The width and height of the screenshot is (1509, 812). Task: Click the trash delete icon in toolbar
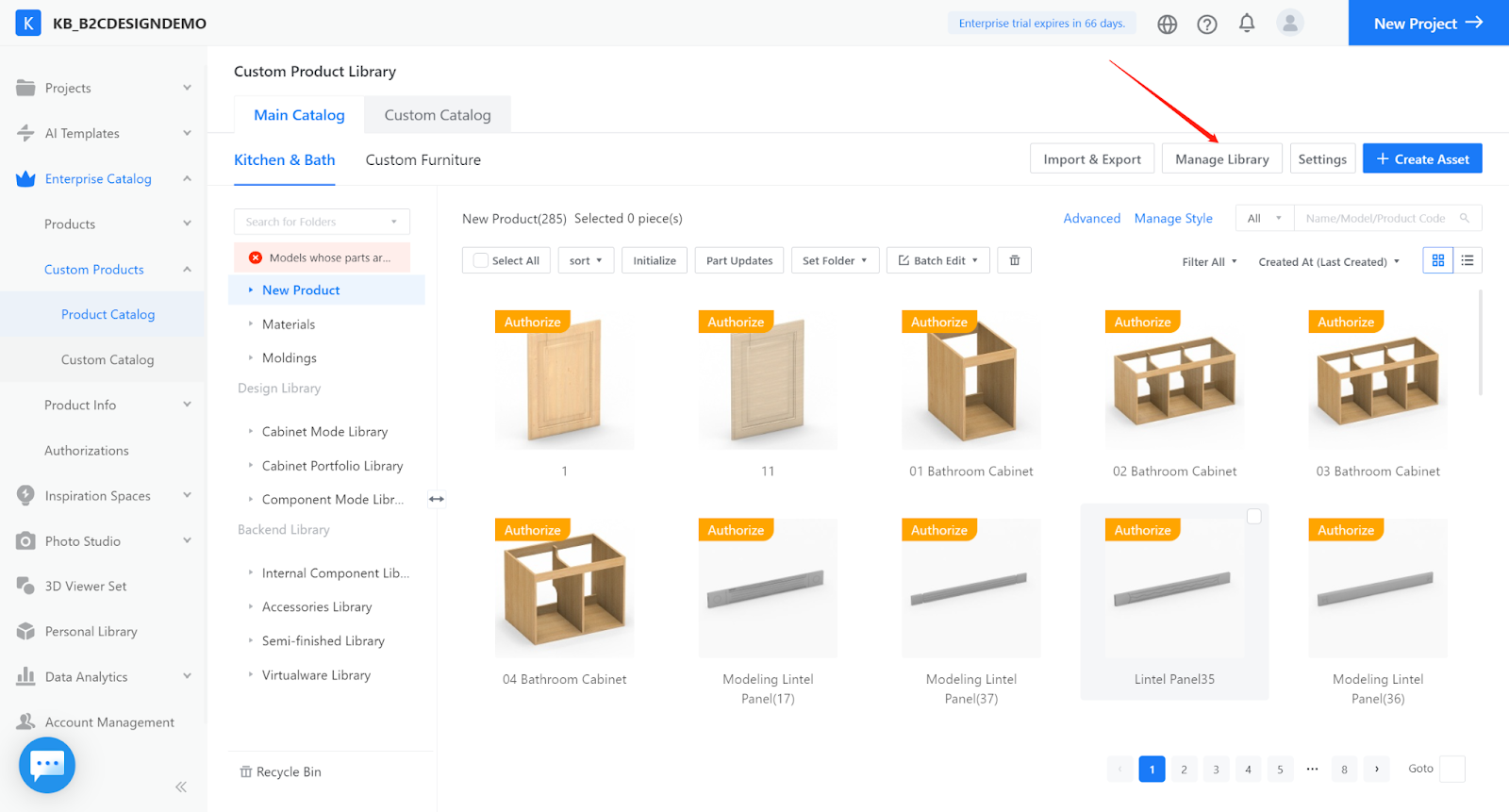[1015, 260]
